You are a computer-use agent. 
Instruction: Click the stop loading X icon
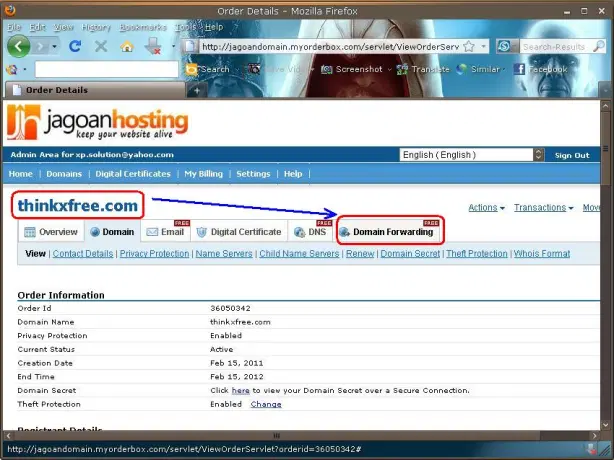click(x=101, y=46)
